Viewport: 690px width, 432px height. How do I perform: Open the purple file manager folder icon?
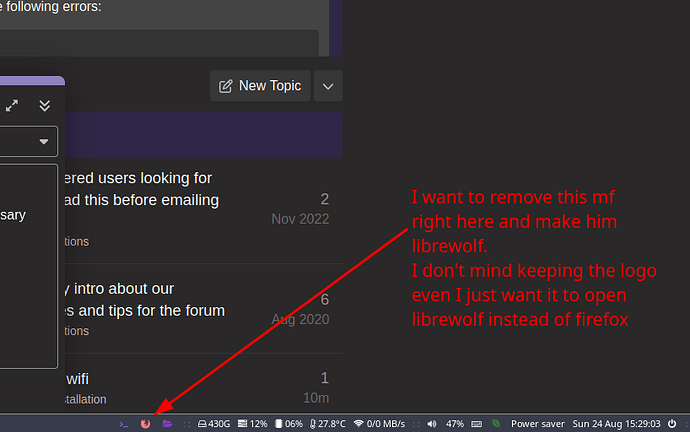(x=167, y=423)
